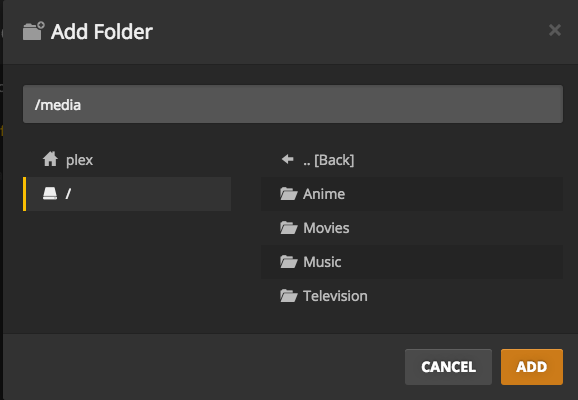This screenshot has width=578, height=400.
Task: Select the root slash location
Action: tap(127, 194)
